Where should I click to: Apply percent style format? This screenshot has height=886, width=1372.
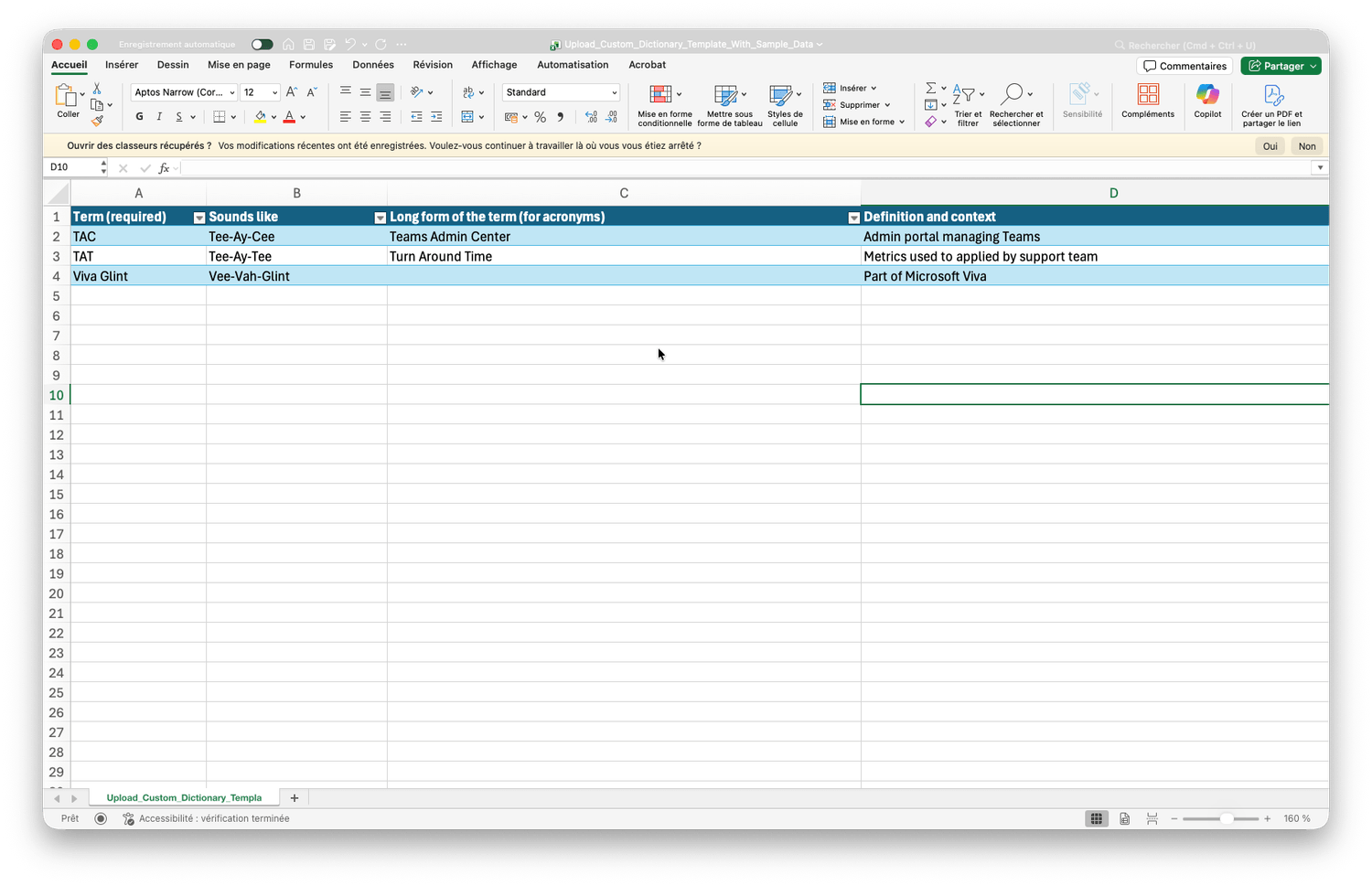pos(541,117)
